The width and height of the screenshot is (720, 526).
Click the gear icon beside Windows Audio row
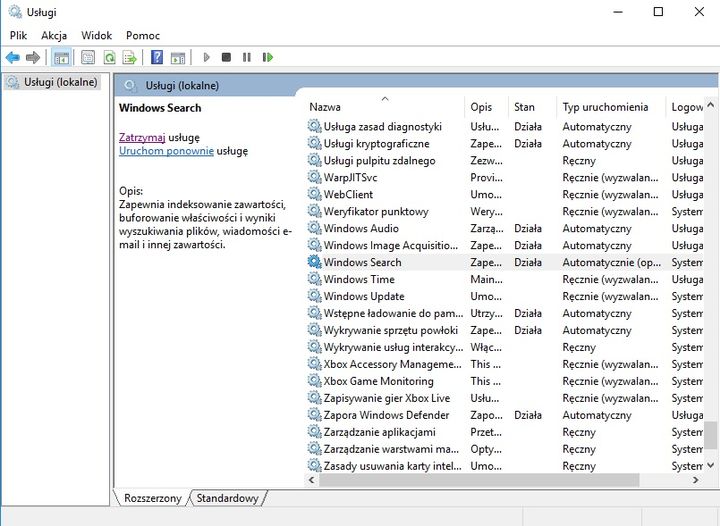coord(315,228)
